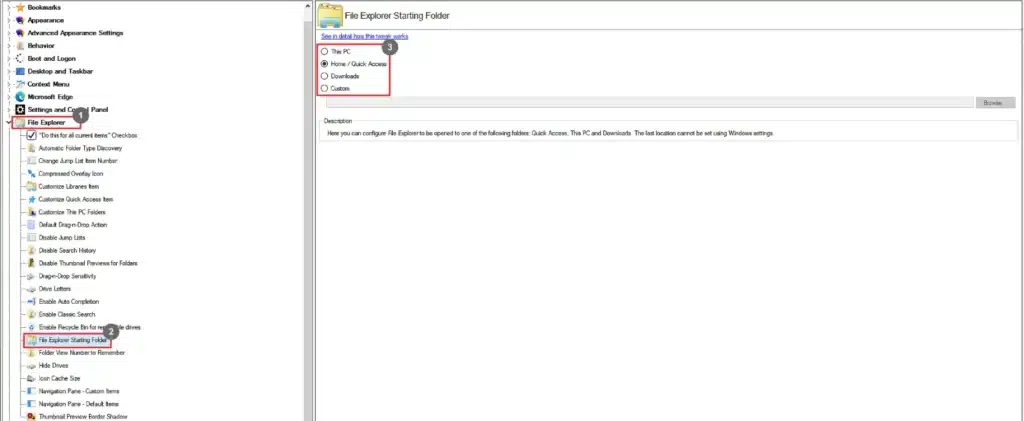Click the tree scrollbar up arrow

click(x=308, y=5)
